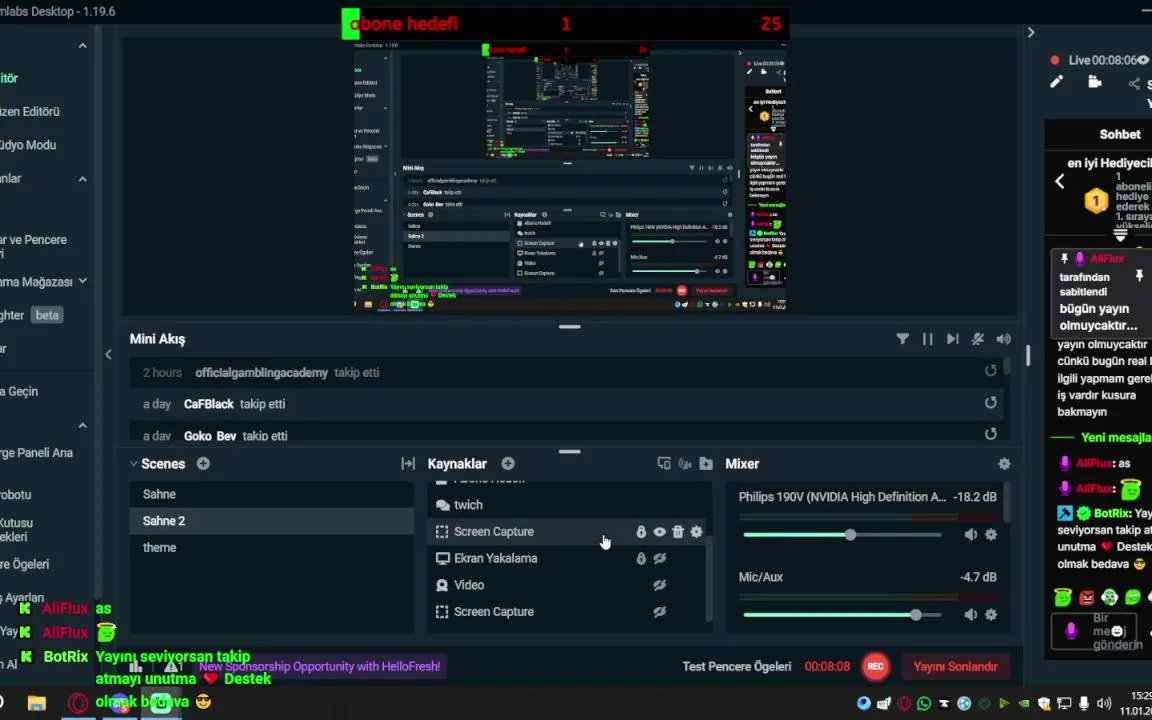Replay the CaFBlack follow alert
Viewport: 1152px width, 720px height.
click(990, 403)
